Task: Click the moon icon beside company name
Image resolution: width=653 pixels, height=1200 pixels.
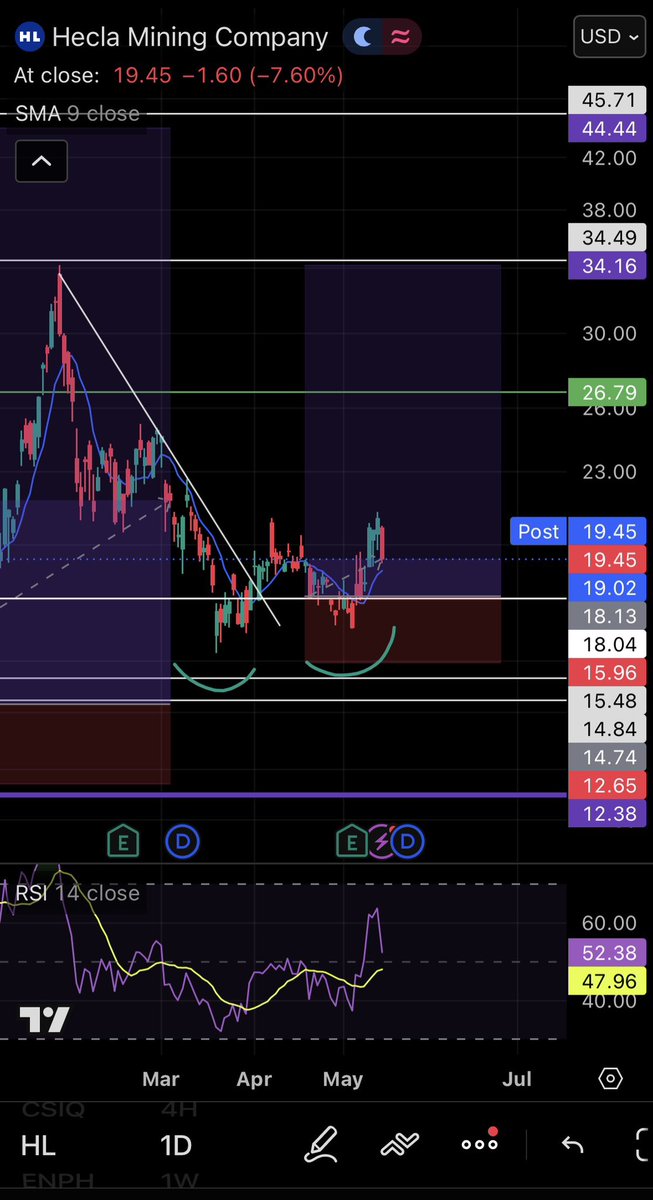Action: coord(363,38)
